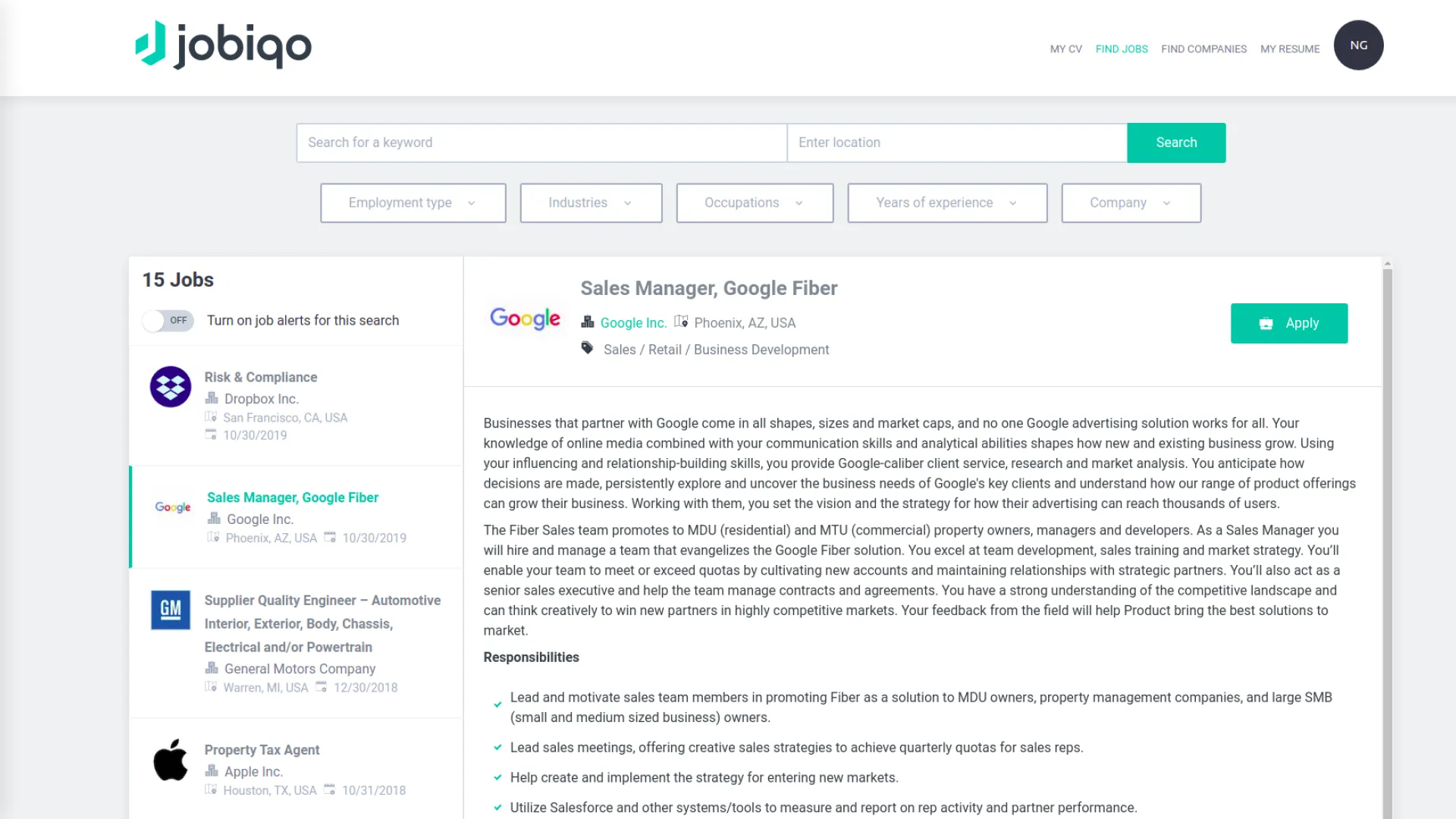Click 'General Motors Company' text
This screenshot has width=1456, height=819.
(300, 669)
